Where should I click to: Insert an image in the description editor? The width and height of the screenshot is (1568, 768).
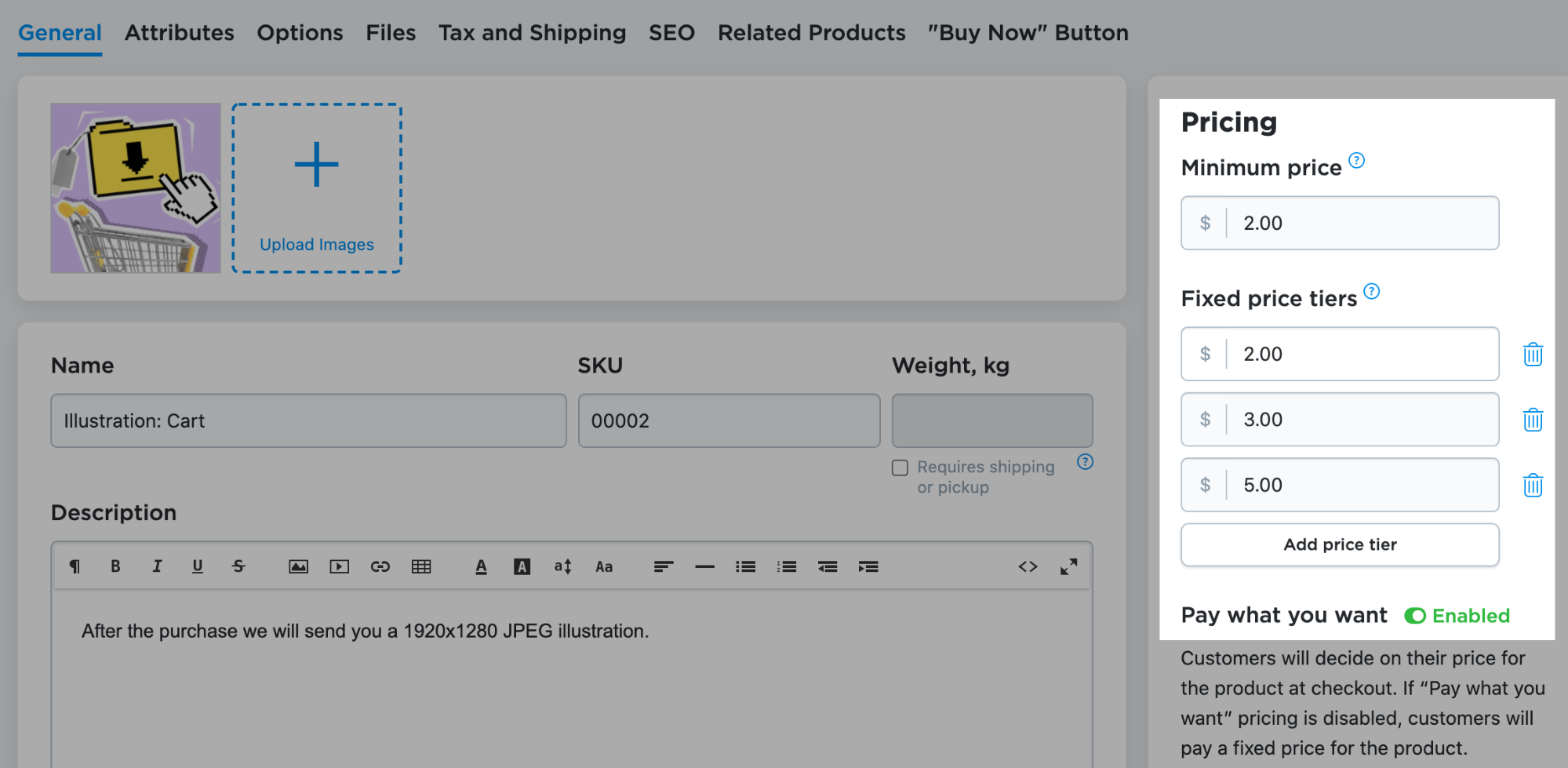[300, 566]
